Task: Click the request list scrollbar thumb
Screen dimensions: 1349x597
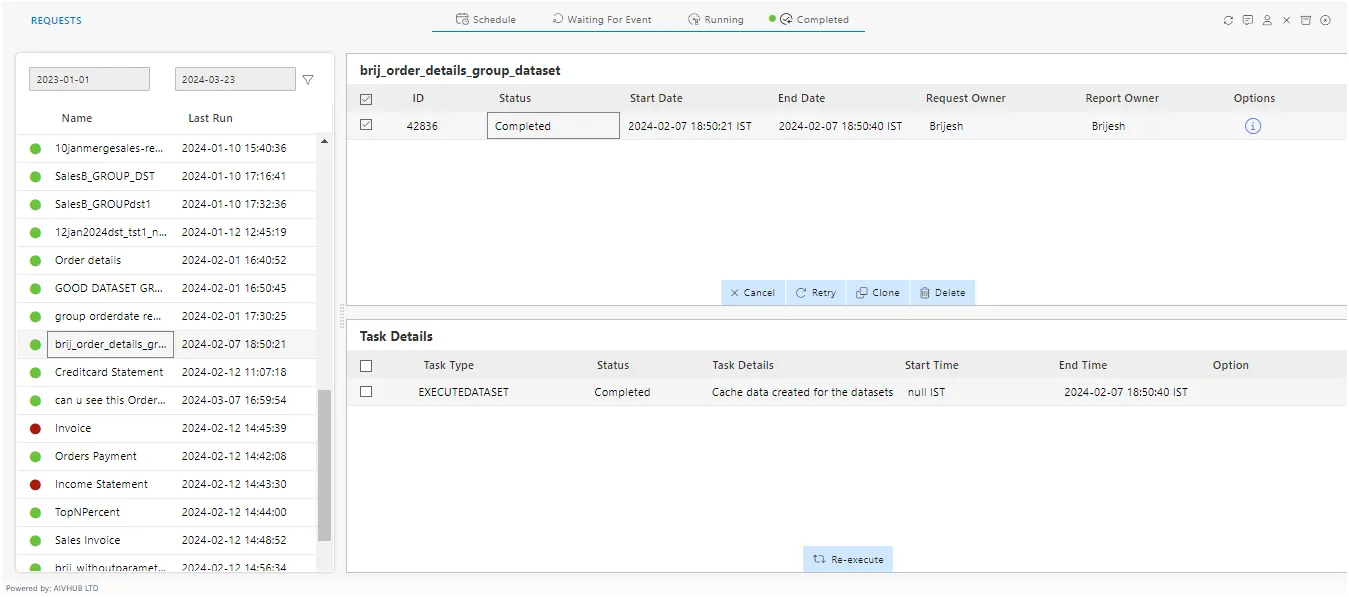Action: [x=324, y=465]
